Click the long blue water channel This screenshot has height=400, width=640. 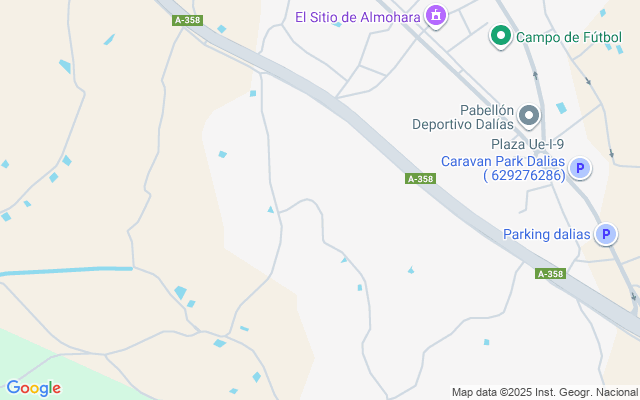click(67, 271)
